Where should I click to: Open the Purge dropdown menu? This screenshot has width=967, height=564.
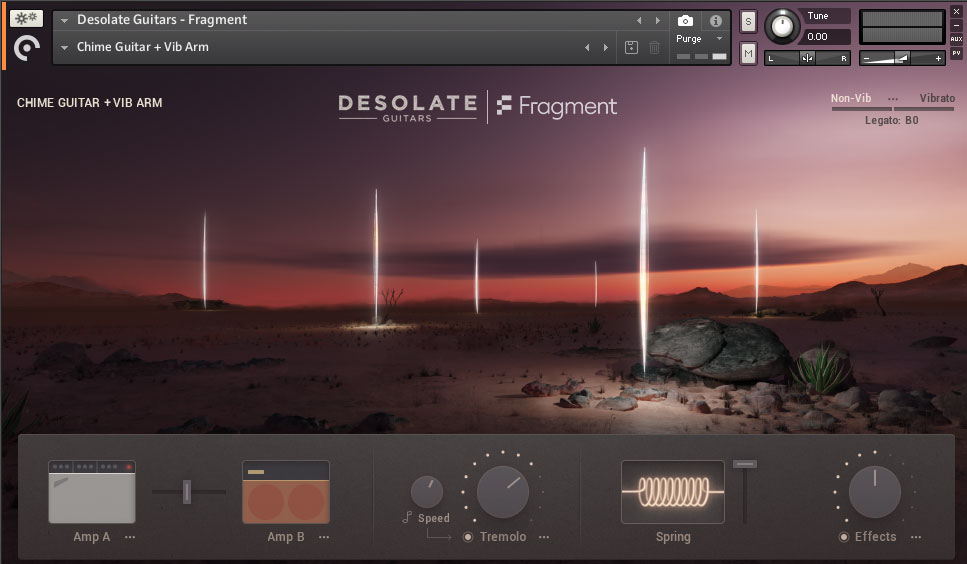pos(699,38)
